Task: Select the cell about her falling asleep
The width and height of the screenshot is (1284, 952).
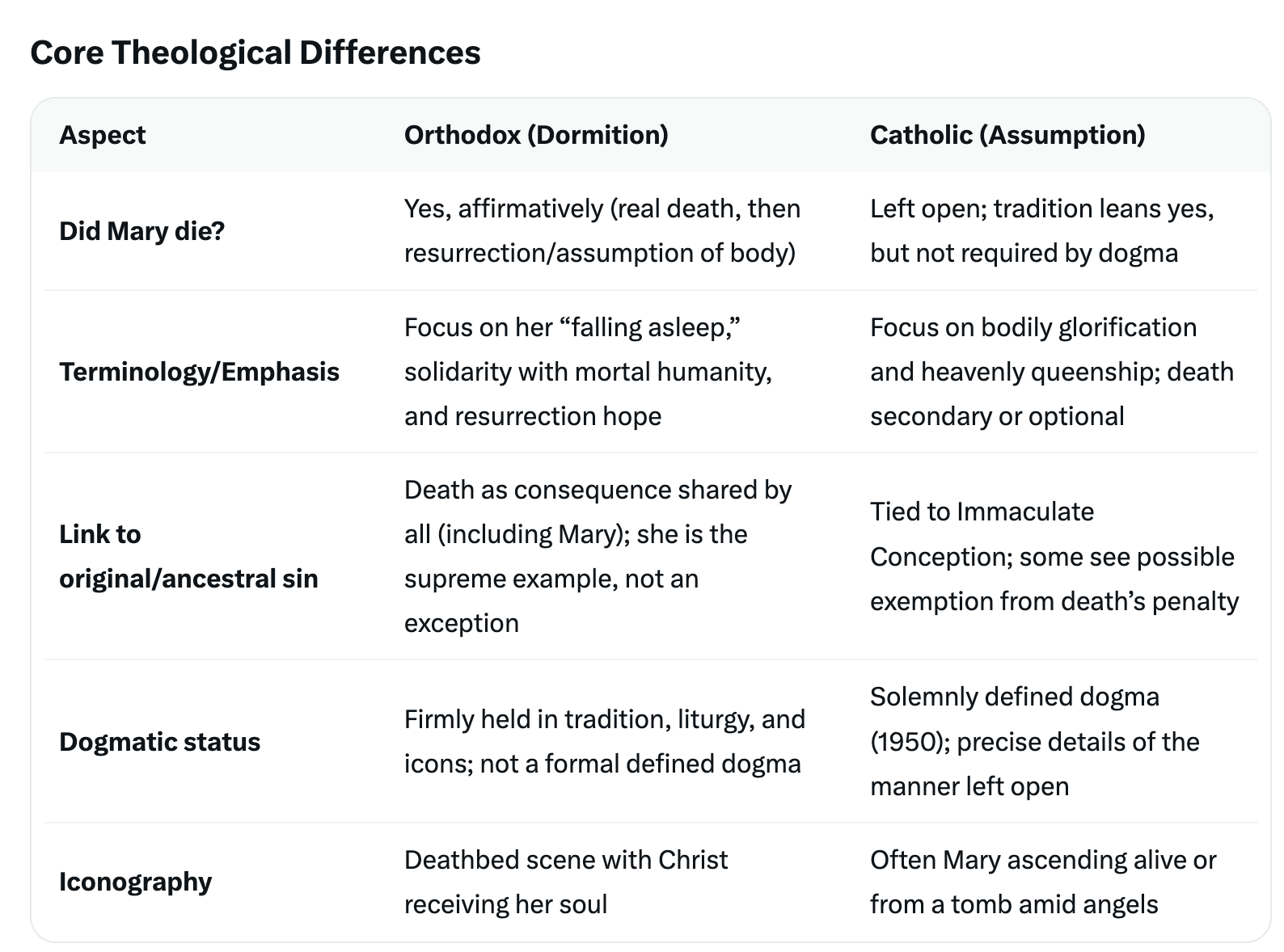Action: click(588, 372)
